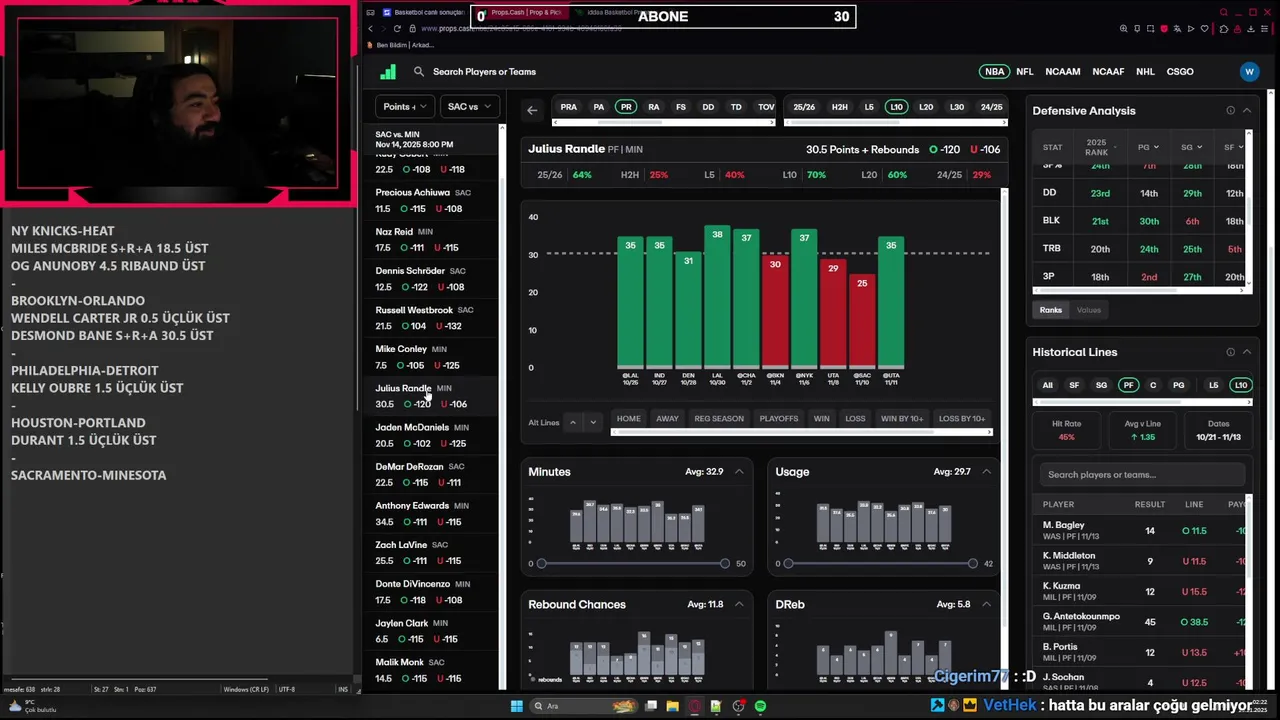Select the FS stat pill
The height and width of the screenshot is (720, 1280).
(x=681, y=107)
